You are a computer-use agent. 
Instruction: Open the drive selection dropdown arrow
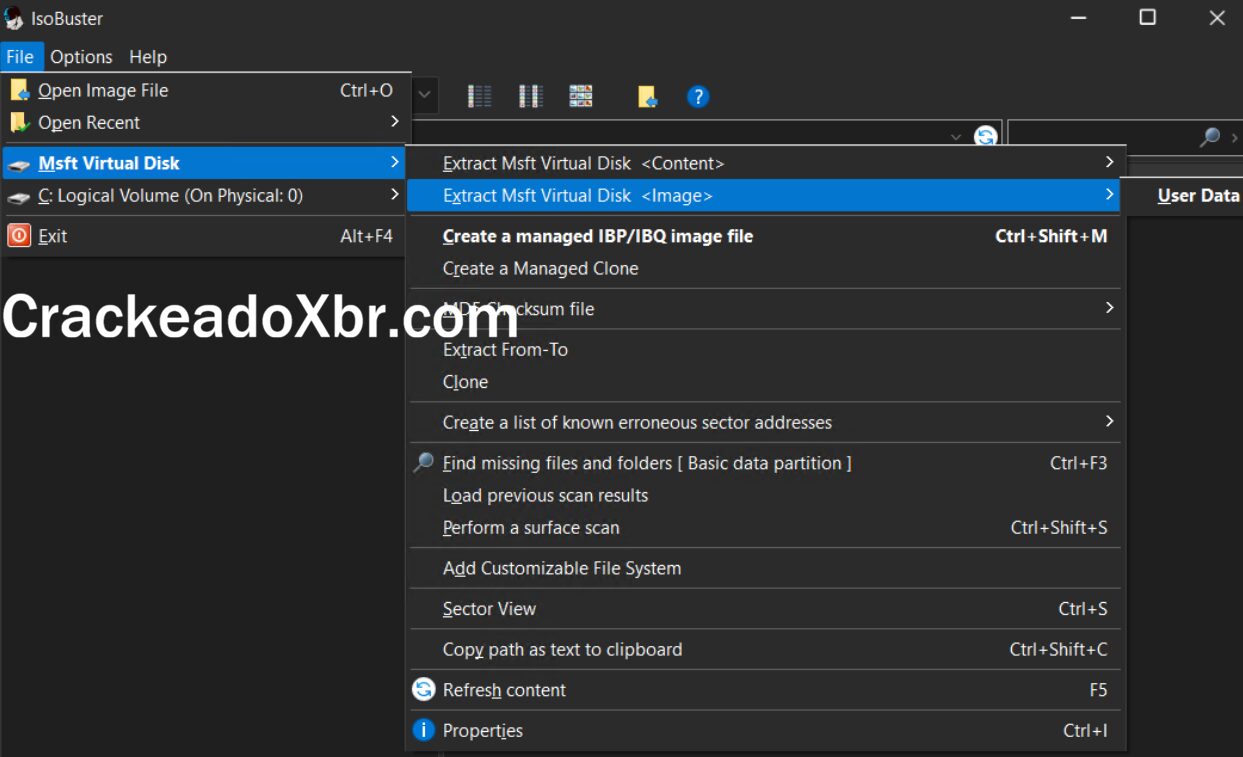tap(425, 96)
